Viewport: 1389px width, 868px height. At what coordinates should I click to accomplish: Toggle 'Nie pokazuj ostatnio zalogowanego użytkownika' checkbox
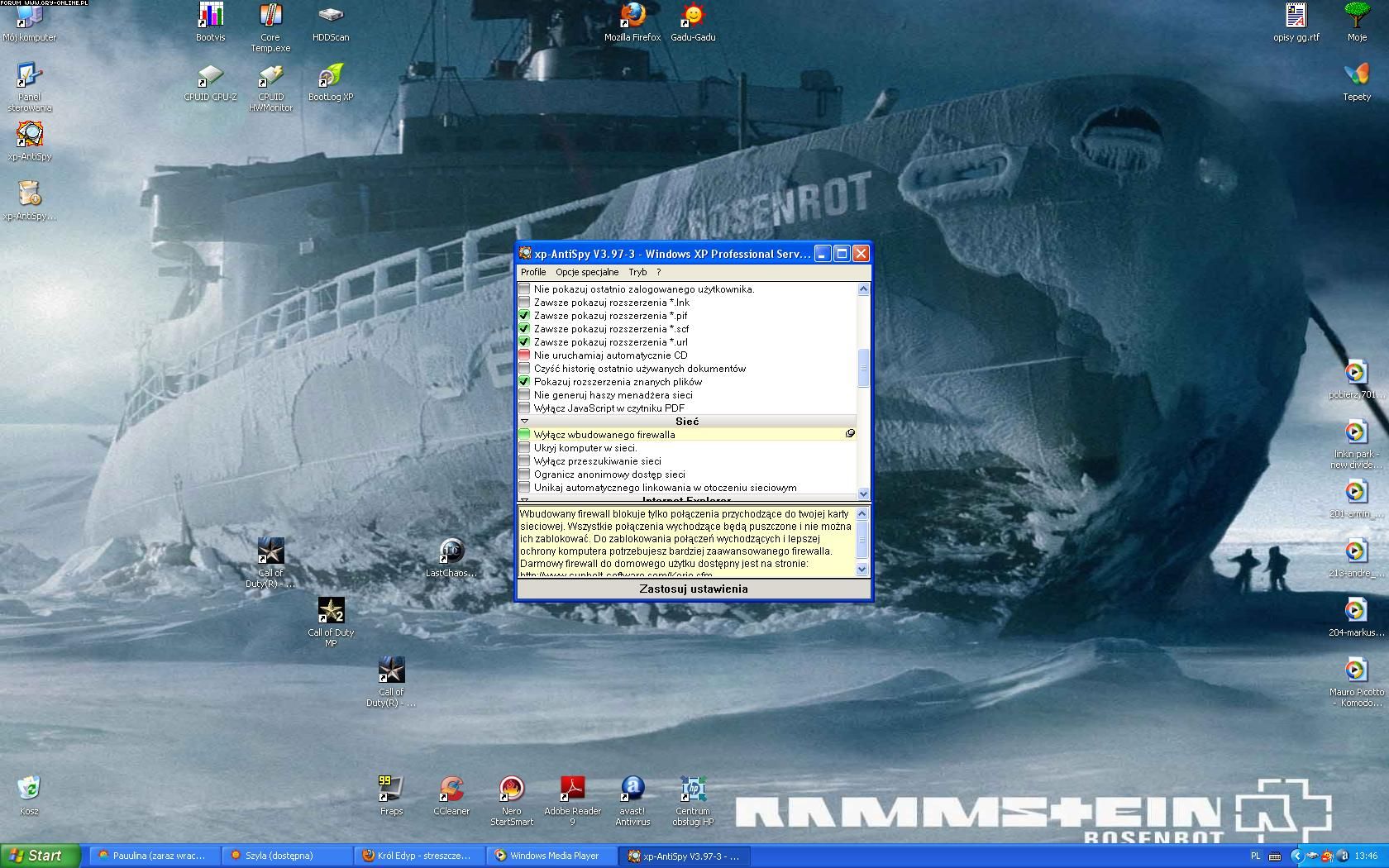(524, 289)
